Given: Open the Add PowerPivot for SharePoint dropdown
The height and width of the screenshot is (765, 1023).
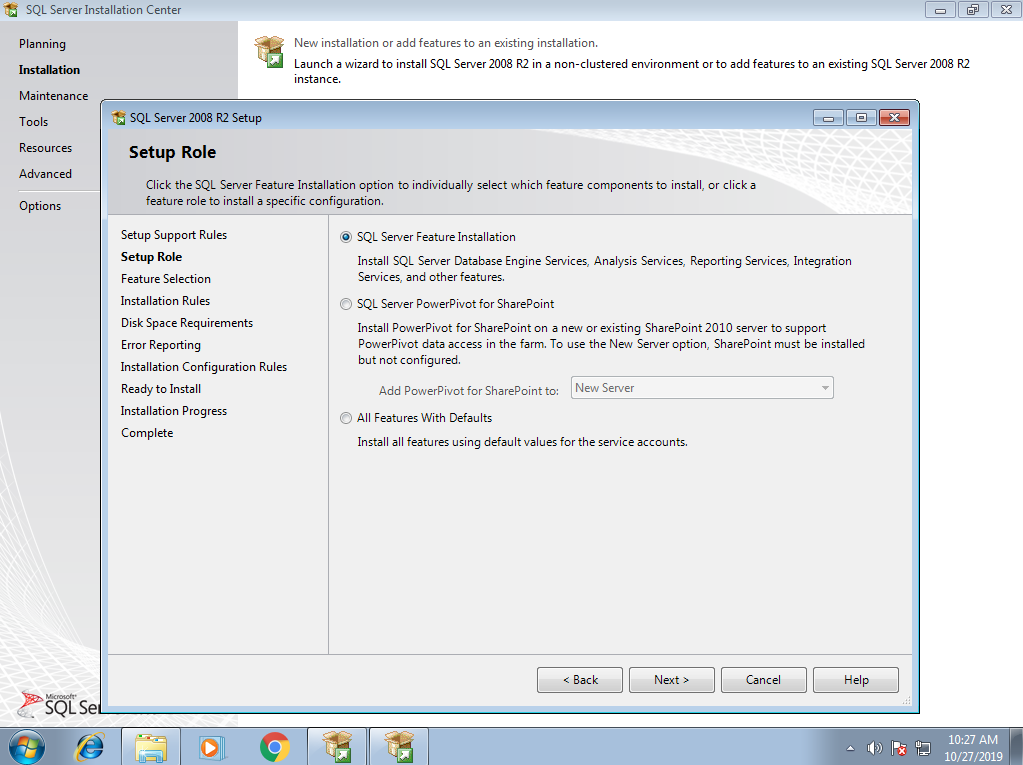Looking at the screenshot, I should (x=702, y=388).
